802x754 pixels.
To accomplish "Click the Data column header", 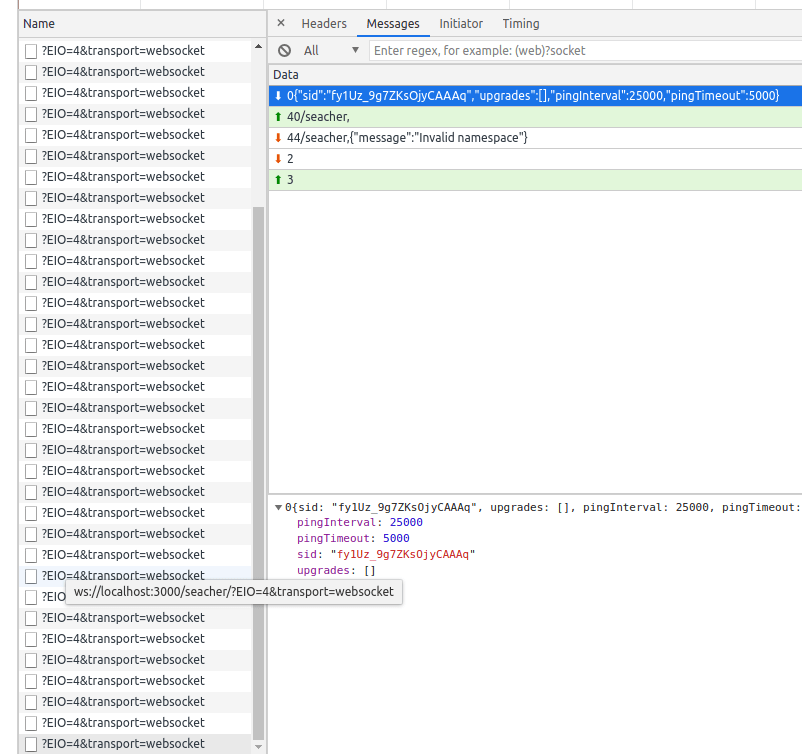I will click(287, 74).
